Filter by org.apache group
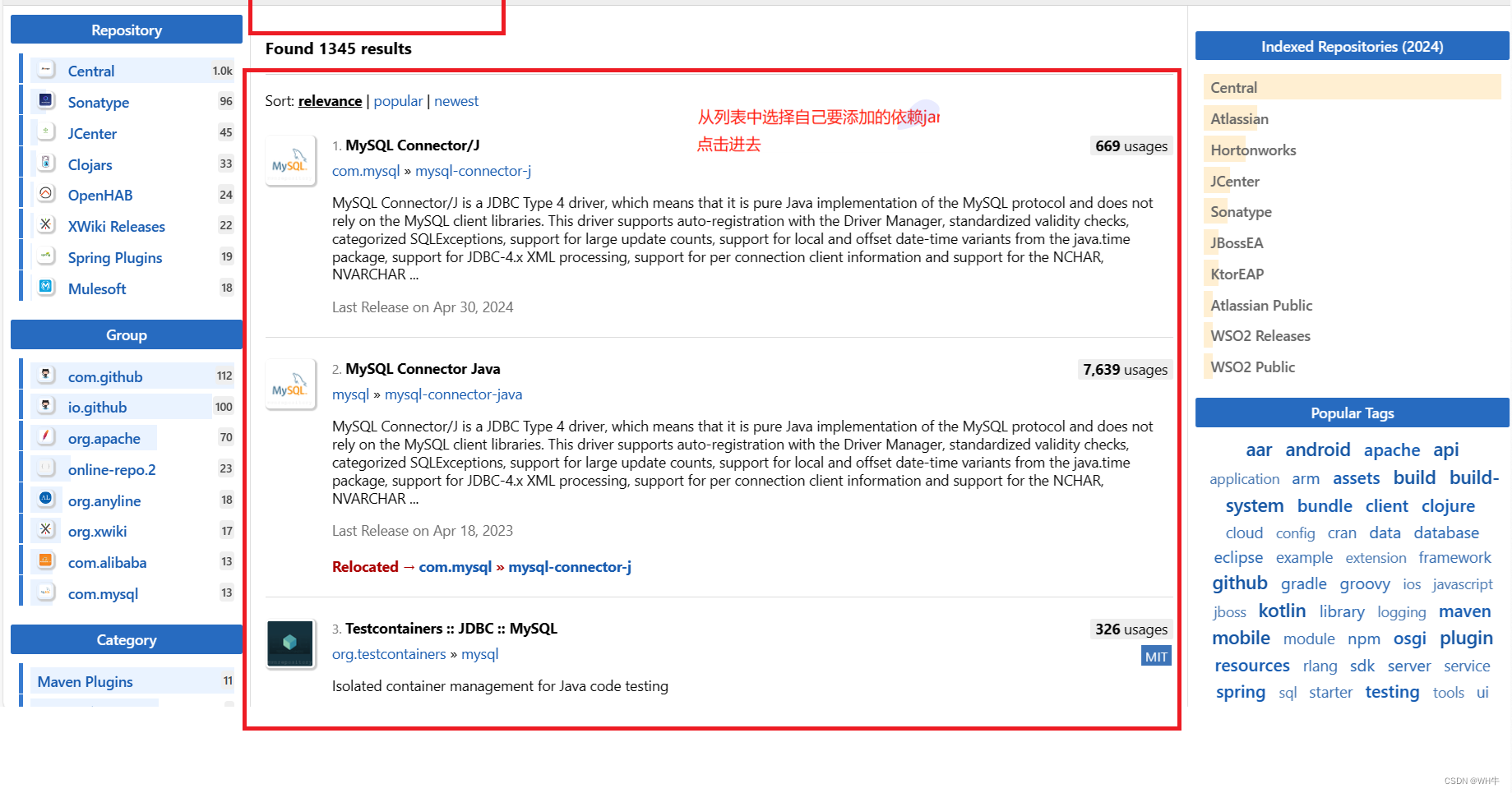The height and width of the screenshot is (793, 1512). point(104,438)
